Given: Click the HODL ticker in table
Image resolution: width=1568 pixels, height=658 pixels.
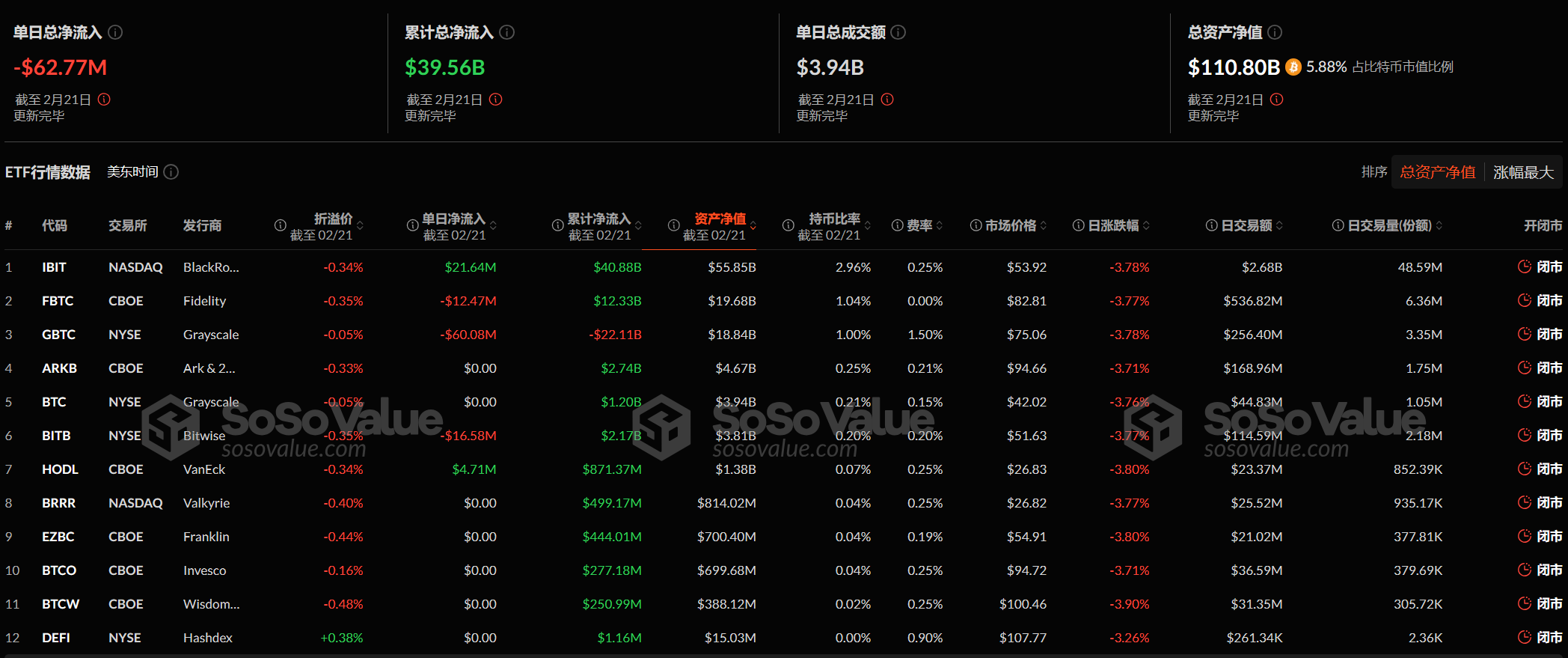Looking at the screenshot, I should 60,469.
